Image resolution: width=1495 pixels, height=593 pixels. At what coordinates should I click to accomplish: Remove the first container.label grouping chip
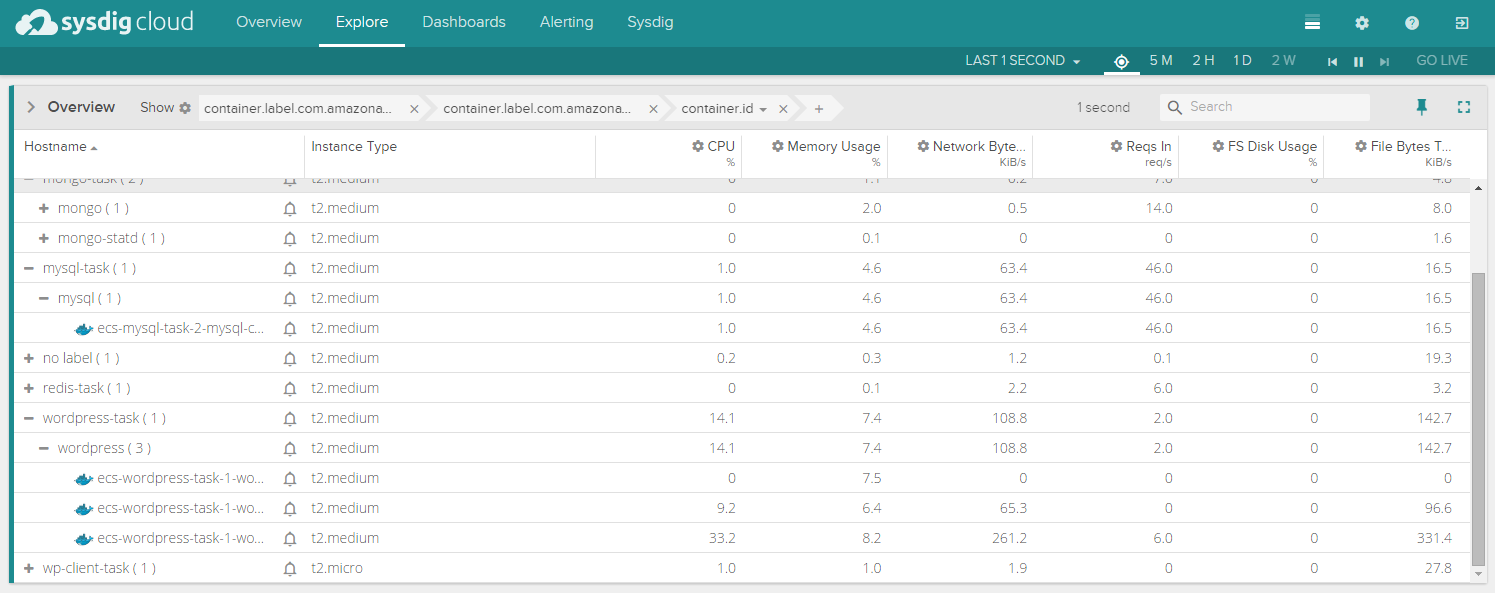pyautogui.click(x=414, y=109)
